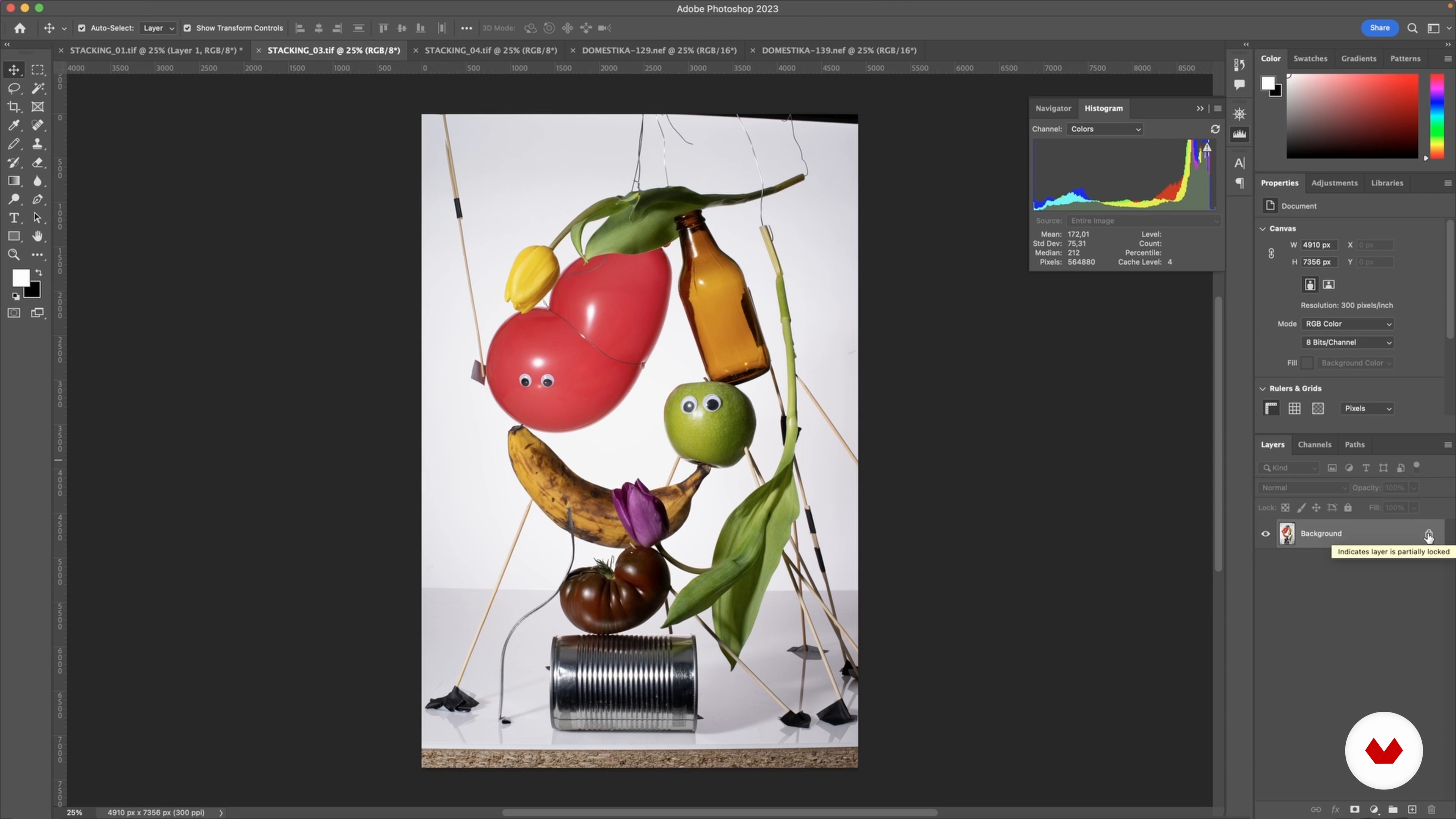
Task: Open the Swatches panel tab
Action: tap(1310, 59)
